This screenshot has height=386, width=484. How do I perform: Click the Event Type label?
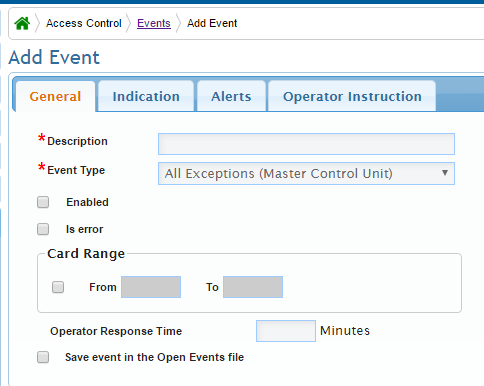pos(76,170)
